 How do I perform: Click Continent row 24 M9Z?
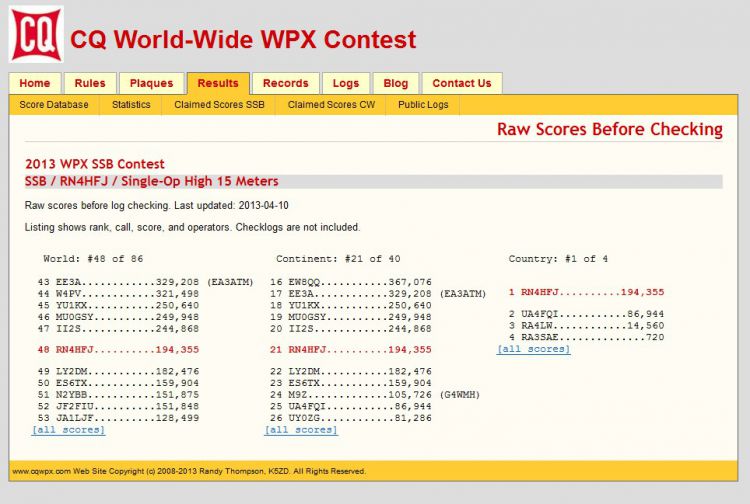pos(375,394)
